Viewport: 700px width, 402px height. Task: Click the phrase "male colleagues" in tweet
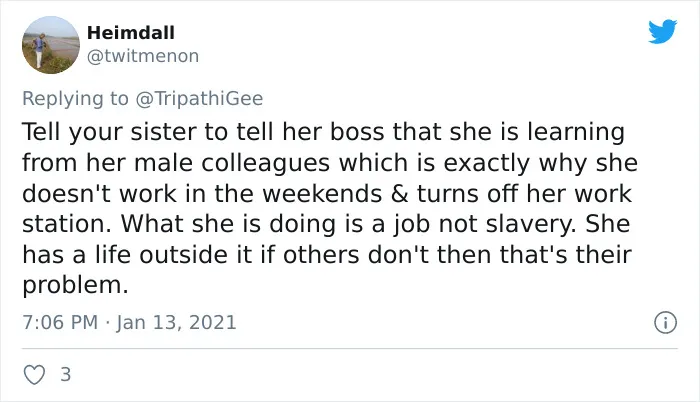coord(232,163)
